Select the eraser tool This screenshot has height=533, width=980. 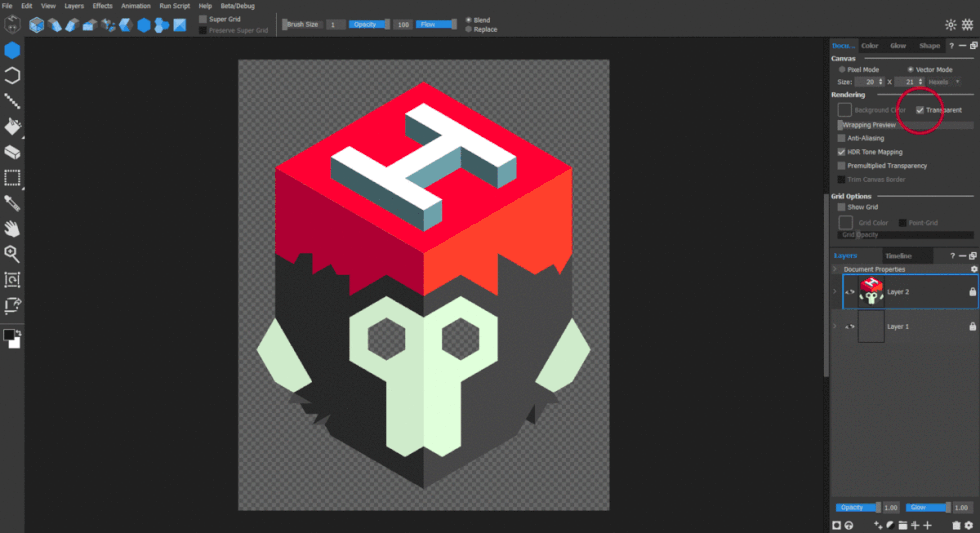(12, 152)
